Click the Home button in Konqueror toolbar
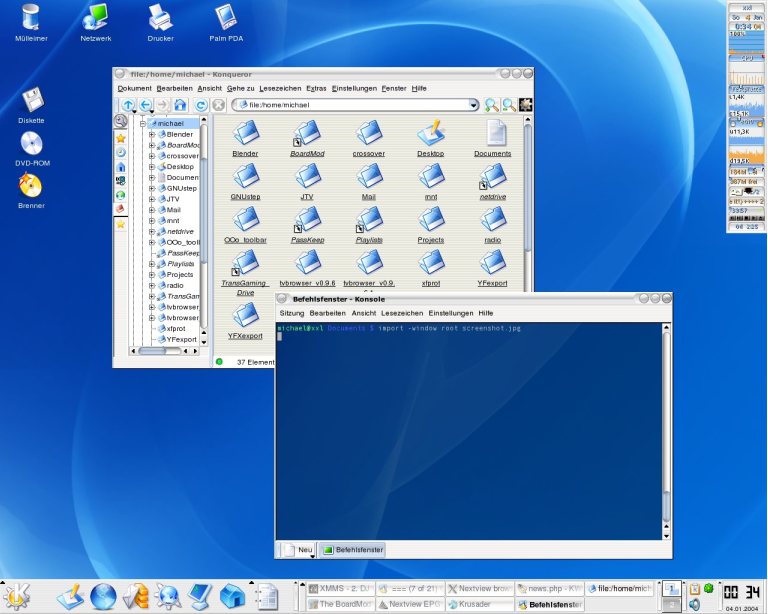Image resolution: width=768 pixels, height=614 pixels. (x=180, y=105)
